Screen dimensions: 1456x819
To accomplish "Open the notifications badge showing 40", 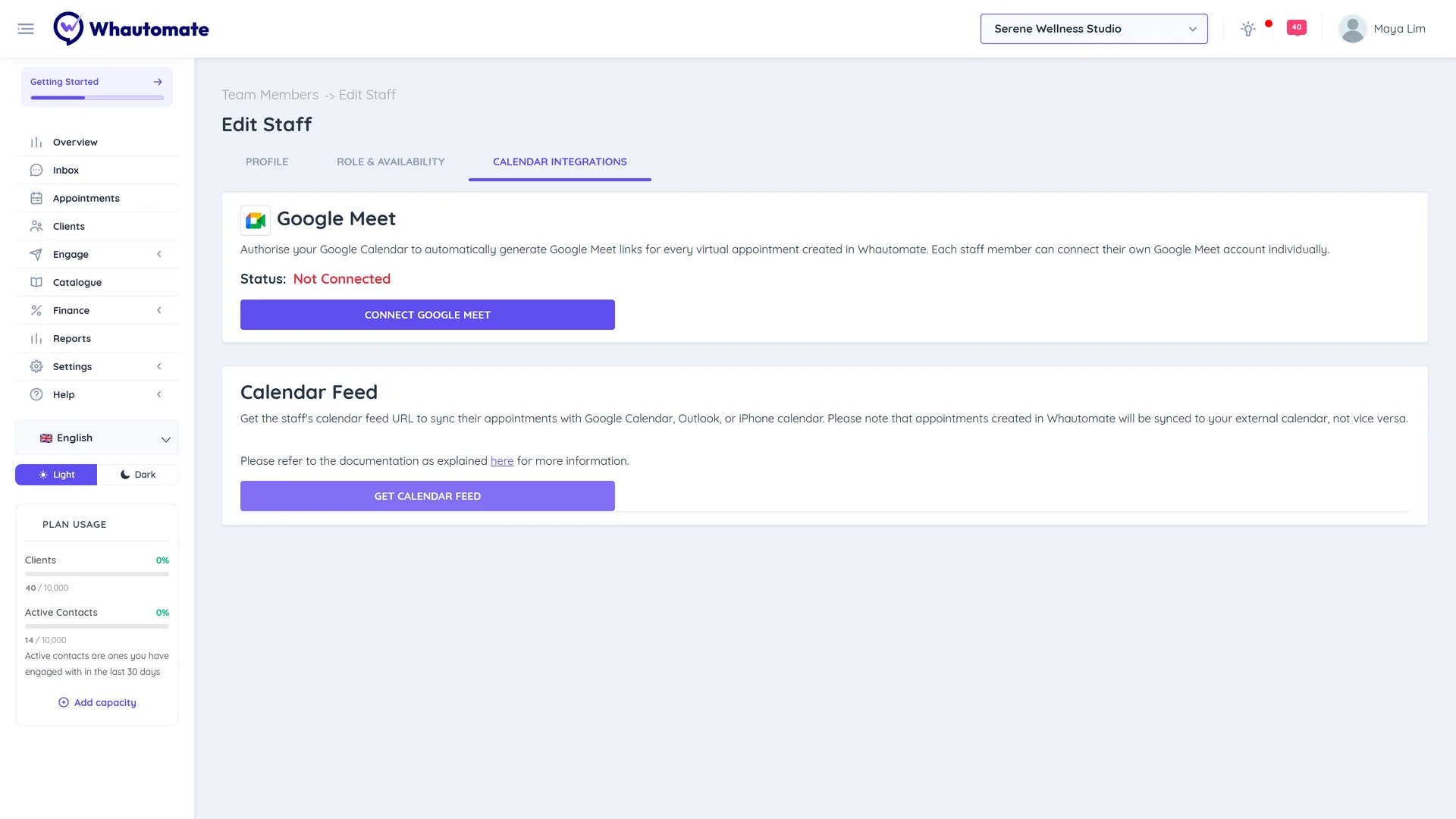I will coord(1297,28).
